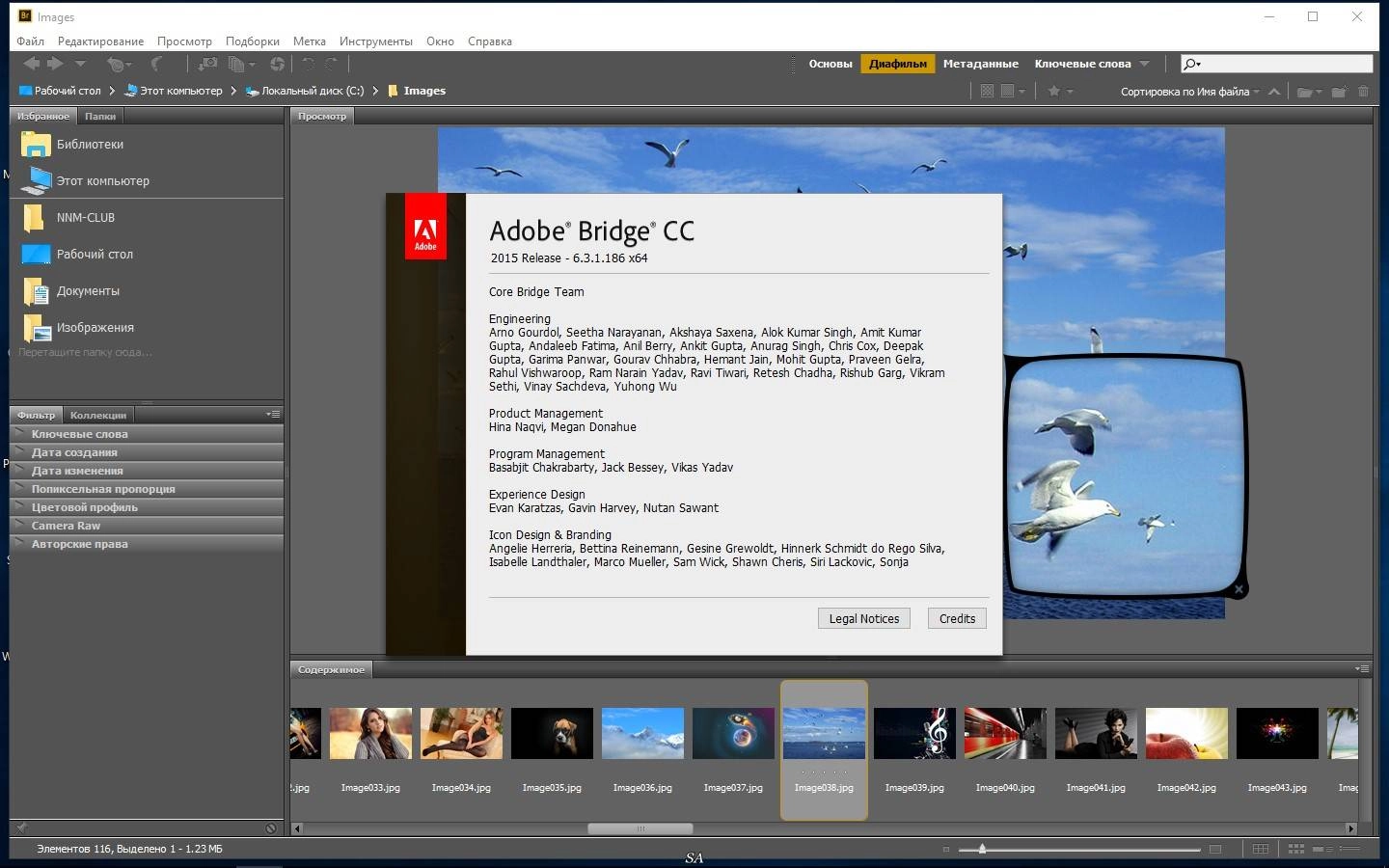
Task: Expand chevron after Локальный диск (C:) breadcrumb
Action: 375,91
